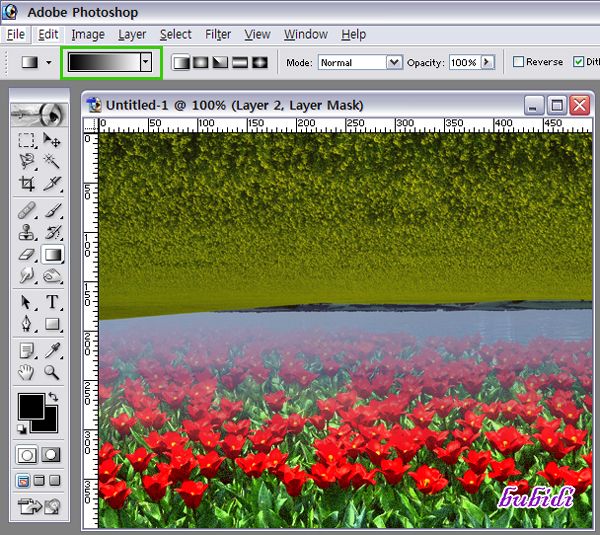
Task: Choose Angle Gradient style
Action: click(220, 62)
